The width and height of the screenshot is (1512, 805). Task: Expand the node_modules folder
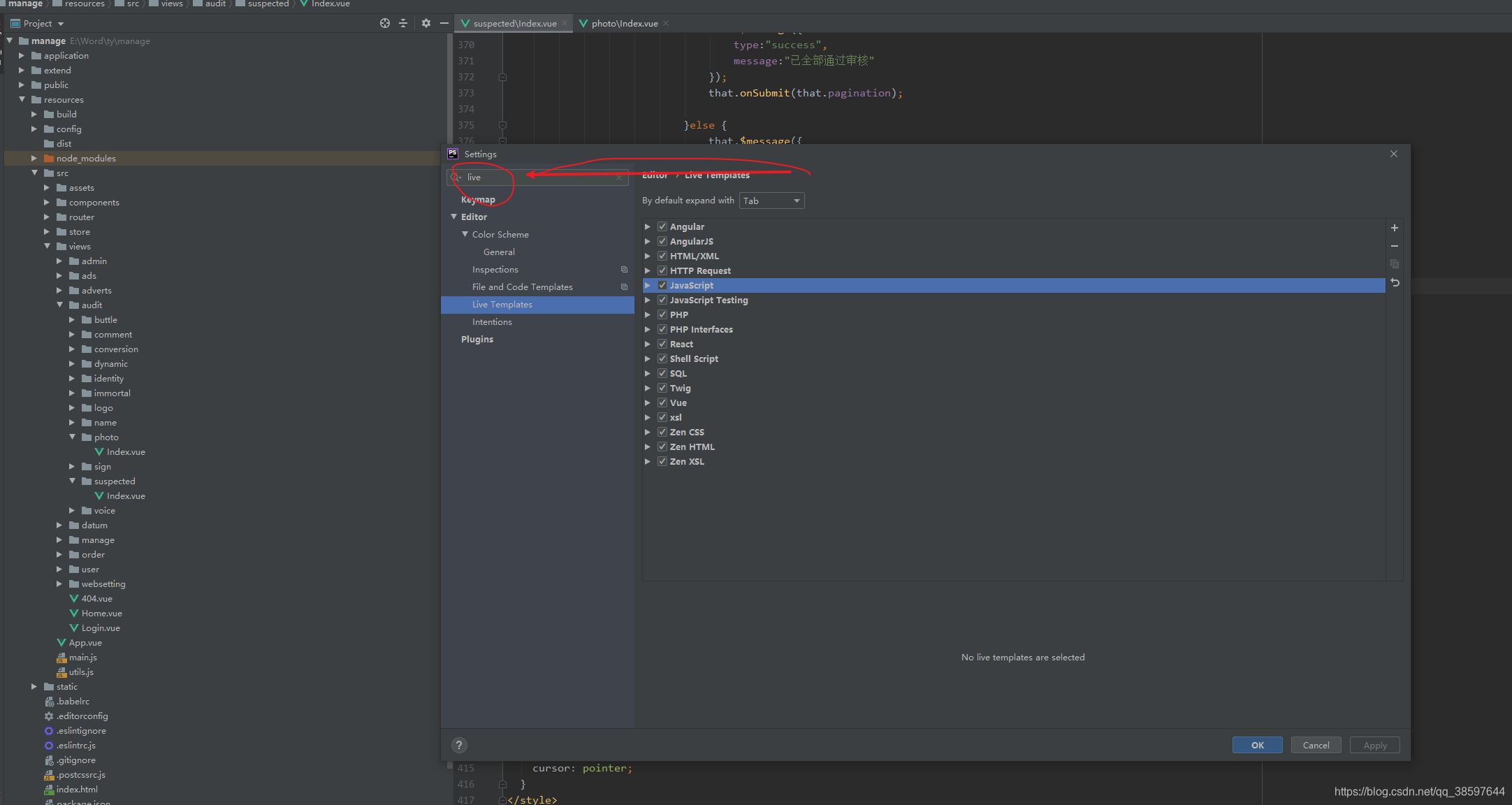coord(34,158)
